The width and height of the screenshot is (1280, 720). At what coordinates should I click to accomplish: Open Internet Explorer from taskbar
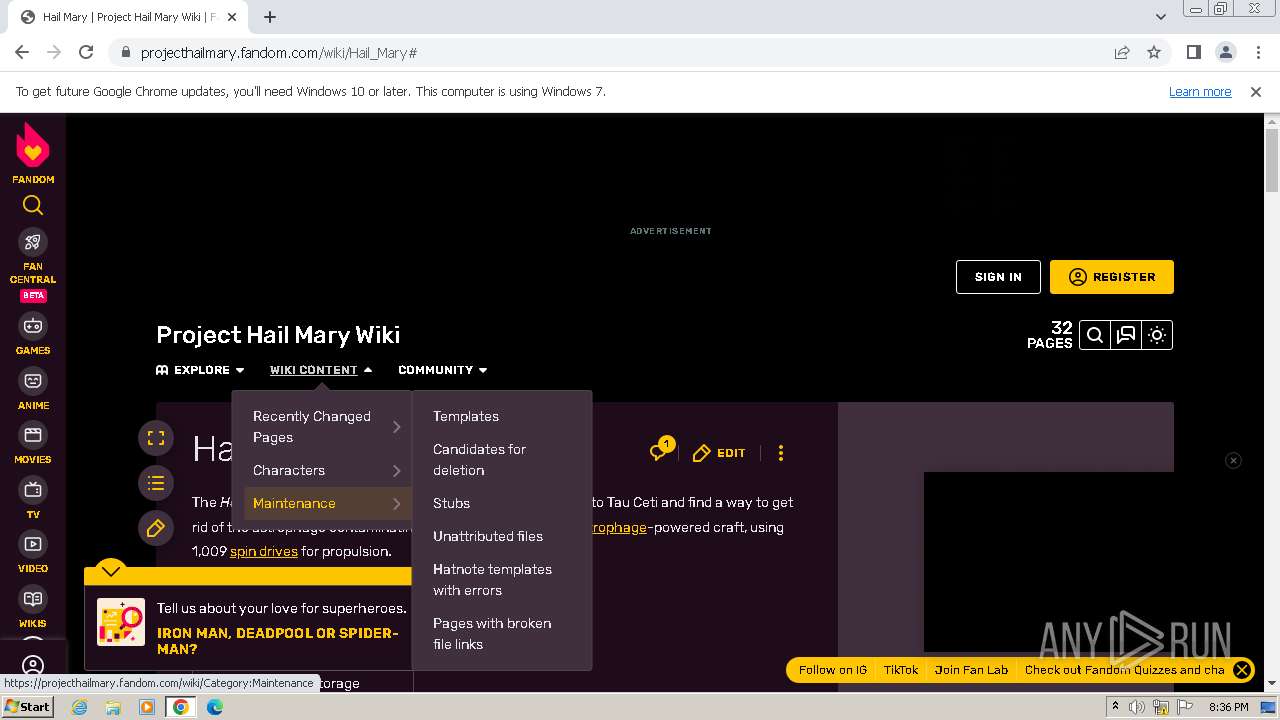pyautogui.click(x=79, y=707)
